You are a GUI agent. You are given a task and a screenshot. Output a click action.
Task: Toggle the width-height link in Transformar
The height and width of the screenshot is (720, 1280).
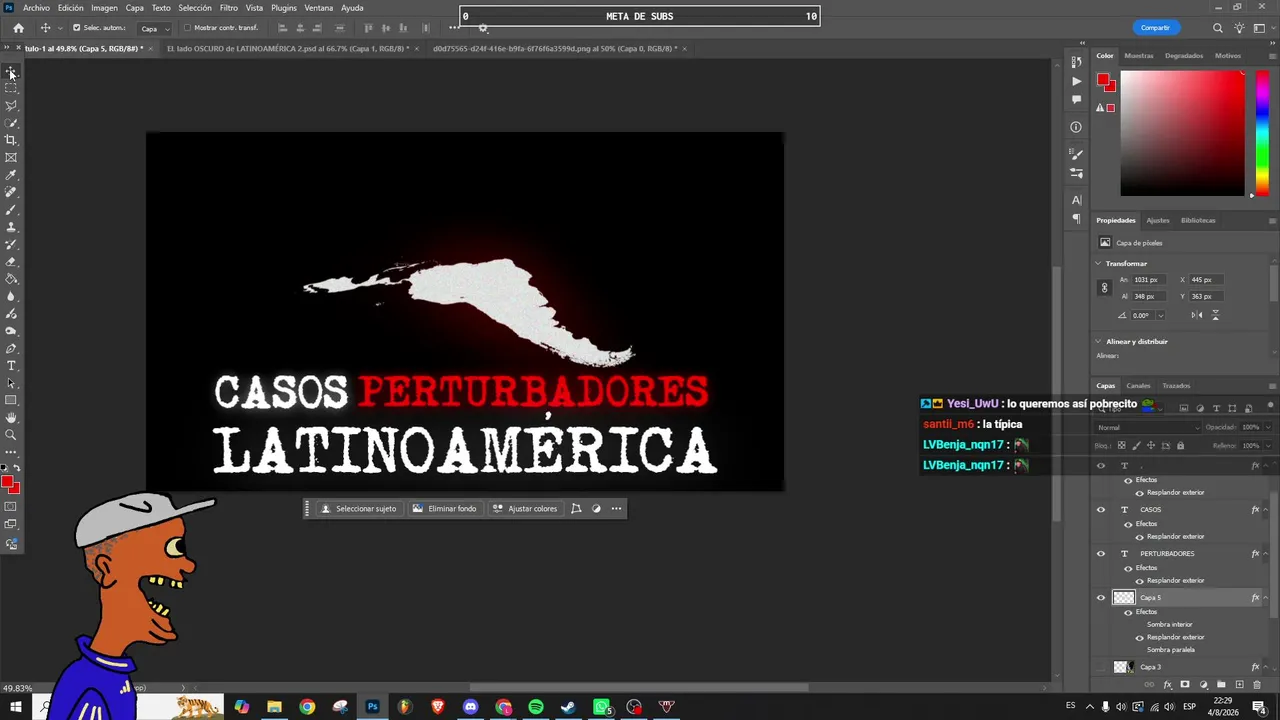[1104, 288]
